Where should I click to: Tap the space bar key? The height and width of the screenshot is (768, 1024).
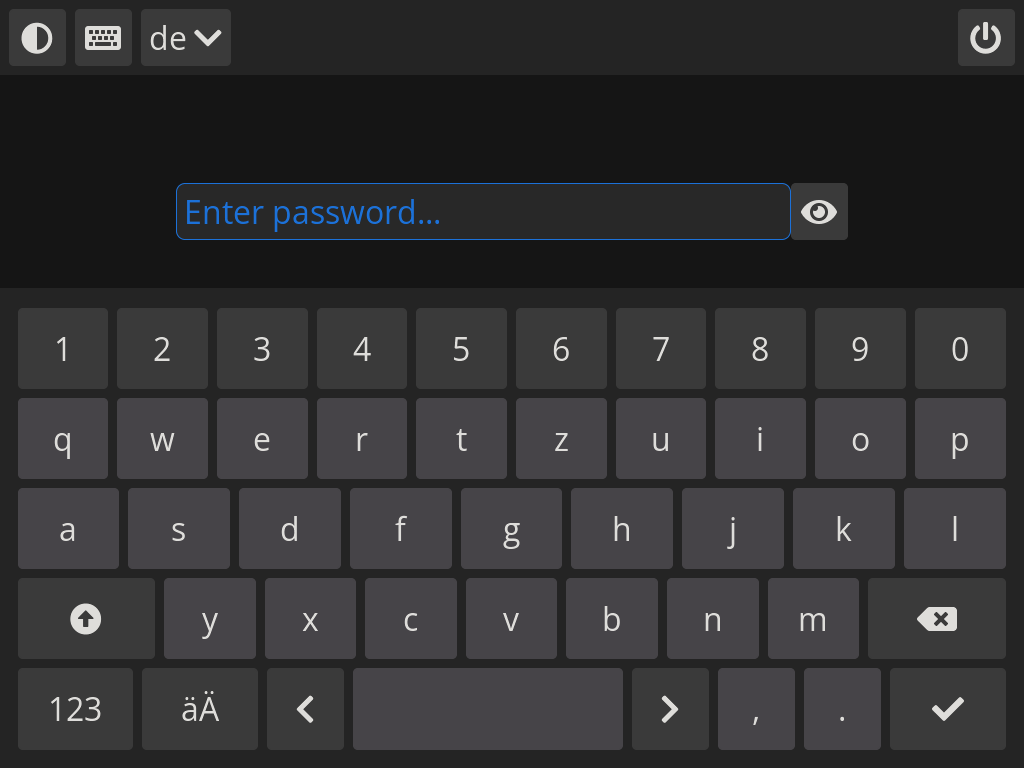point(488,709)
